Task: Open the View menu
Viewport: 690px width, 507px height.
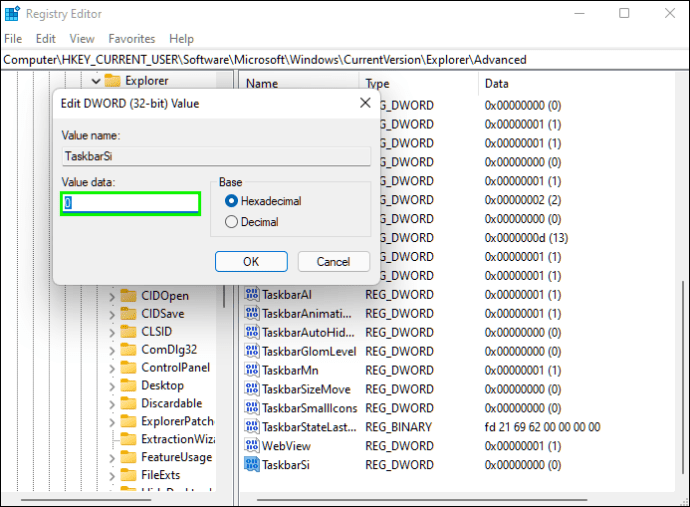Action: [x=82, y=39]
